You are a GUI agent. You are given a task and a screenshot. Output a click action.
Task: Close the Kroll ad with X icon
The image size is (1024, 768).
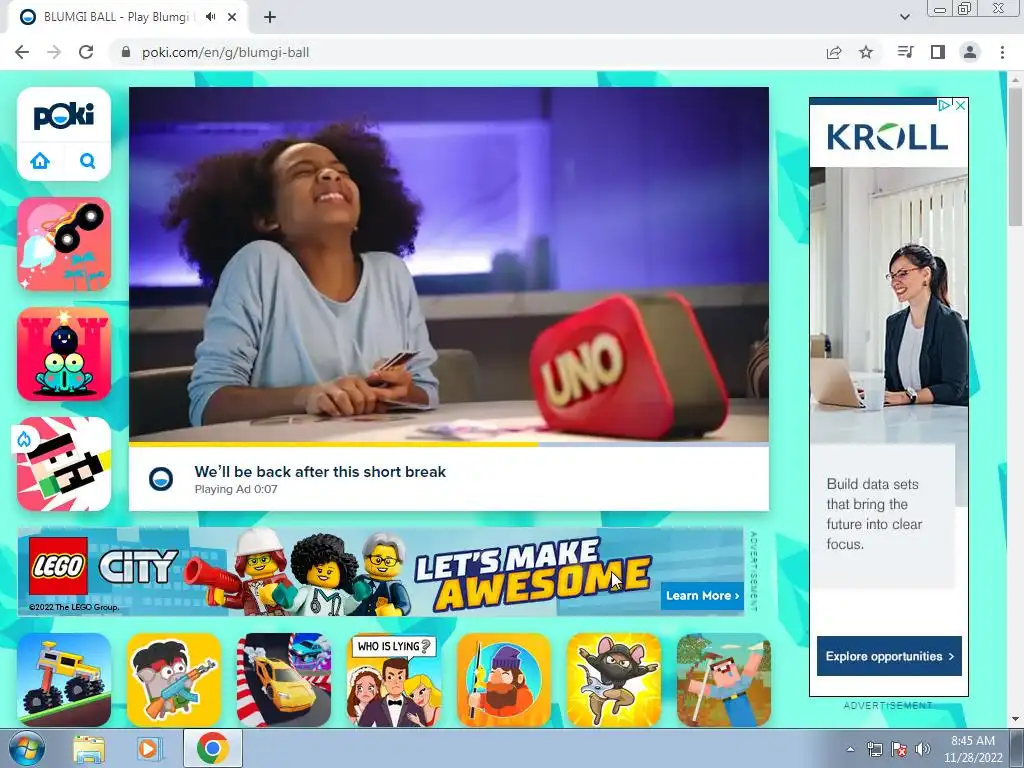(961, 105)
